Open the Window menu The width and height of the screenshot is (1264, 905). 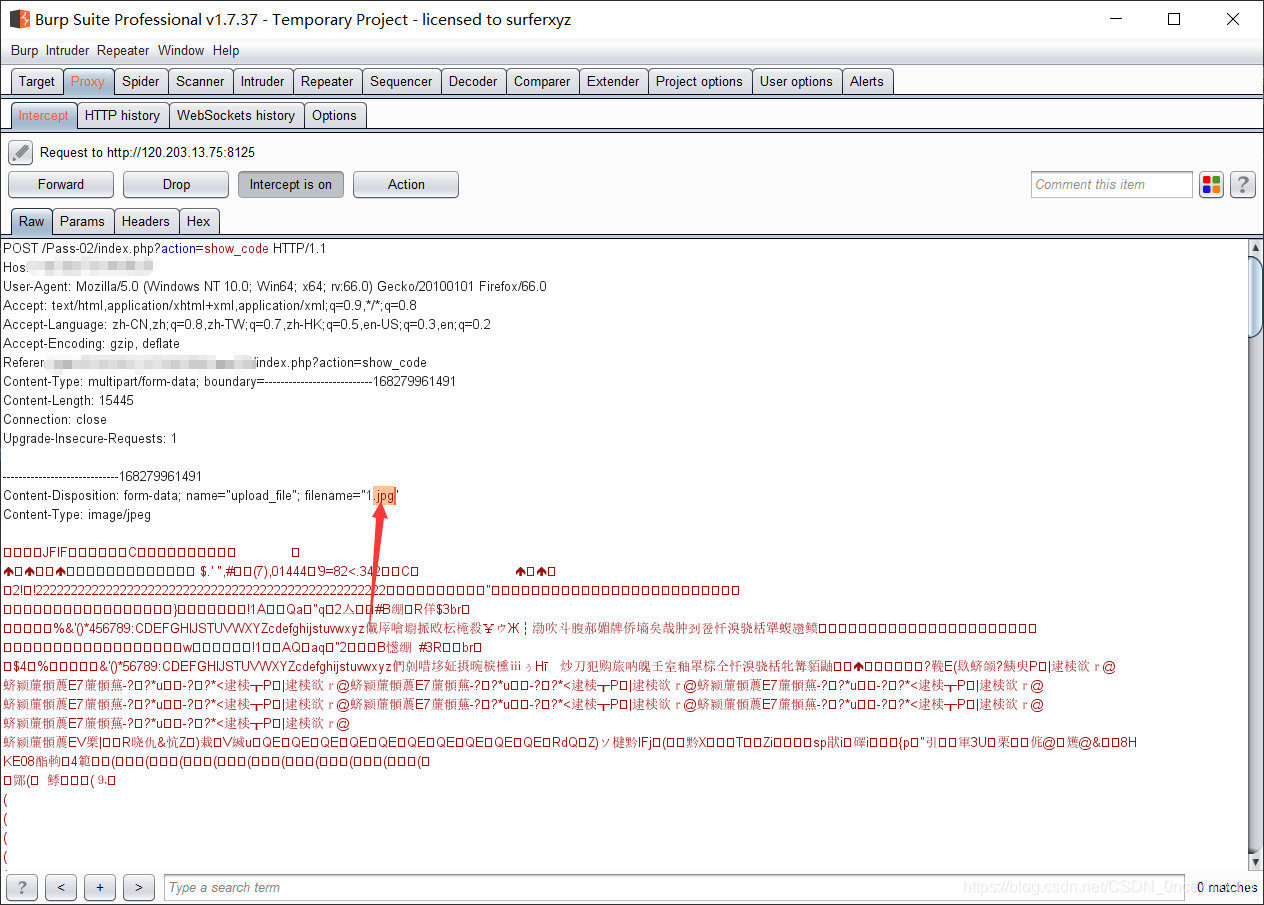point(181,50)
